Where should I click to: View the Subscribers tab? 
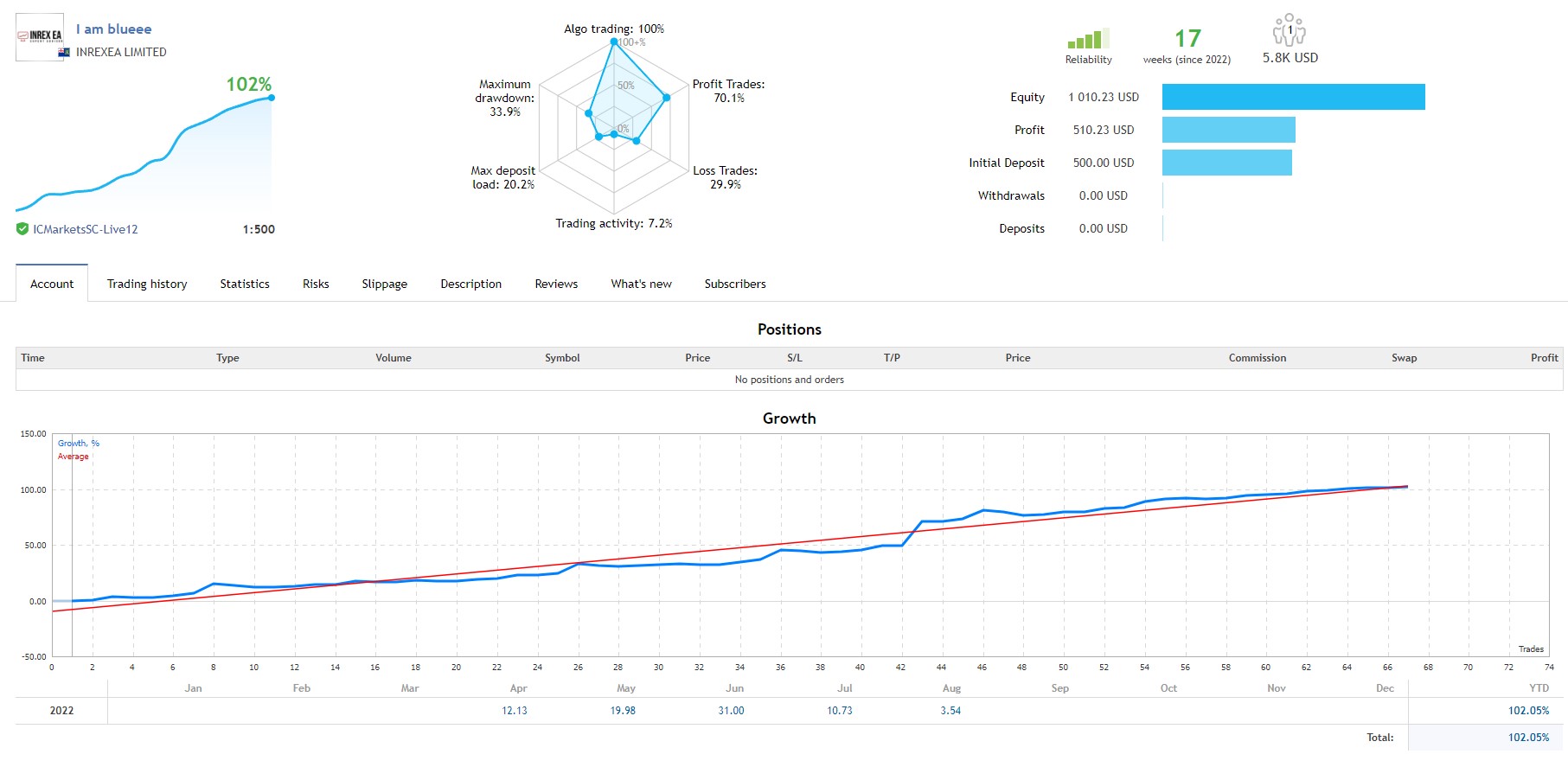pos(735,284)
